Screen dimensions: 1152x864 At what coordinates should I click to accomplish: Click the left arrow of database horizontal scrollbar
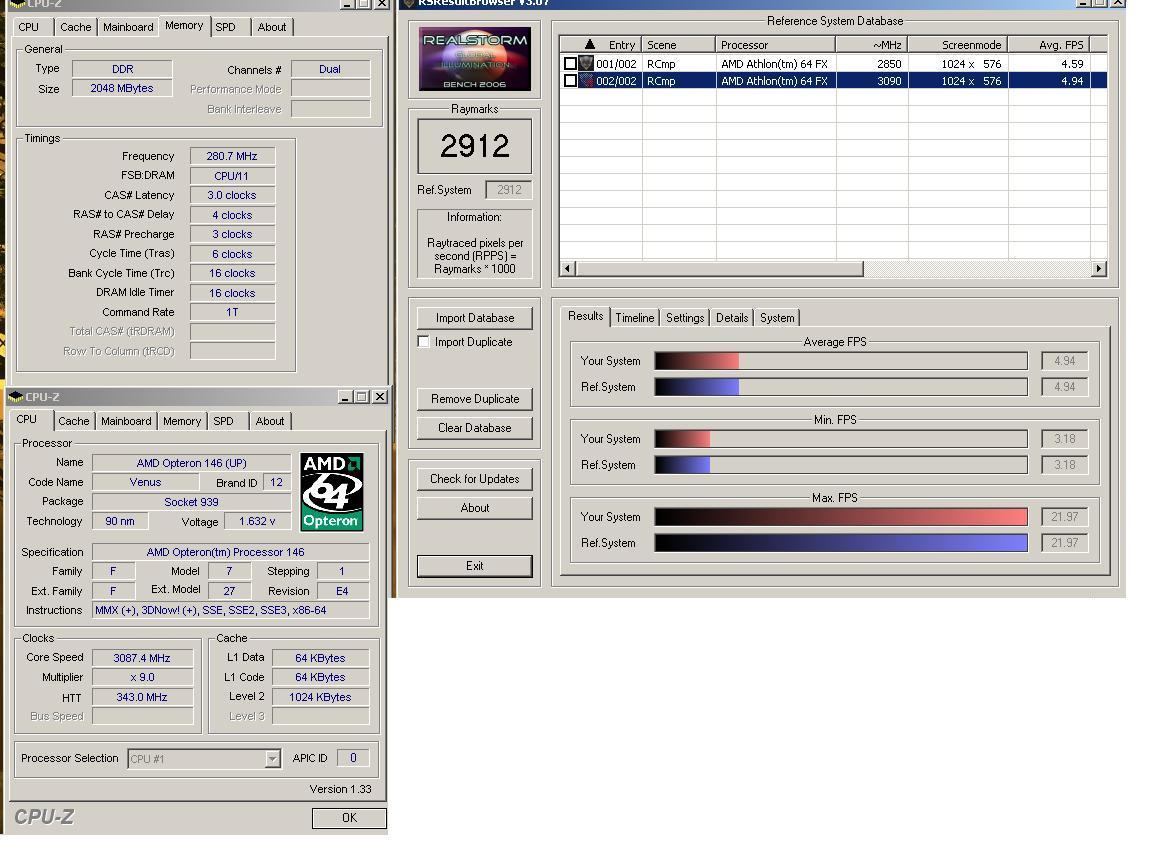tap(567, 268)
